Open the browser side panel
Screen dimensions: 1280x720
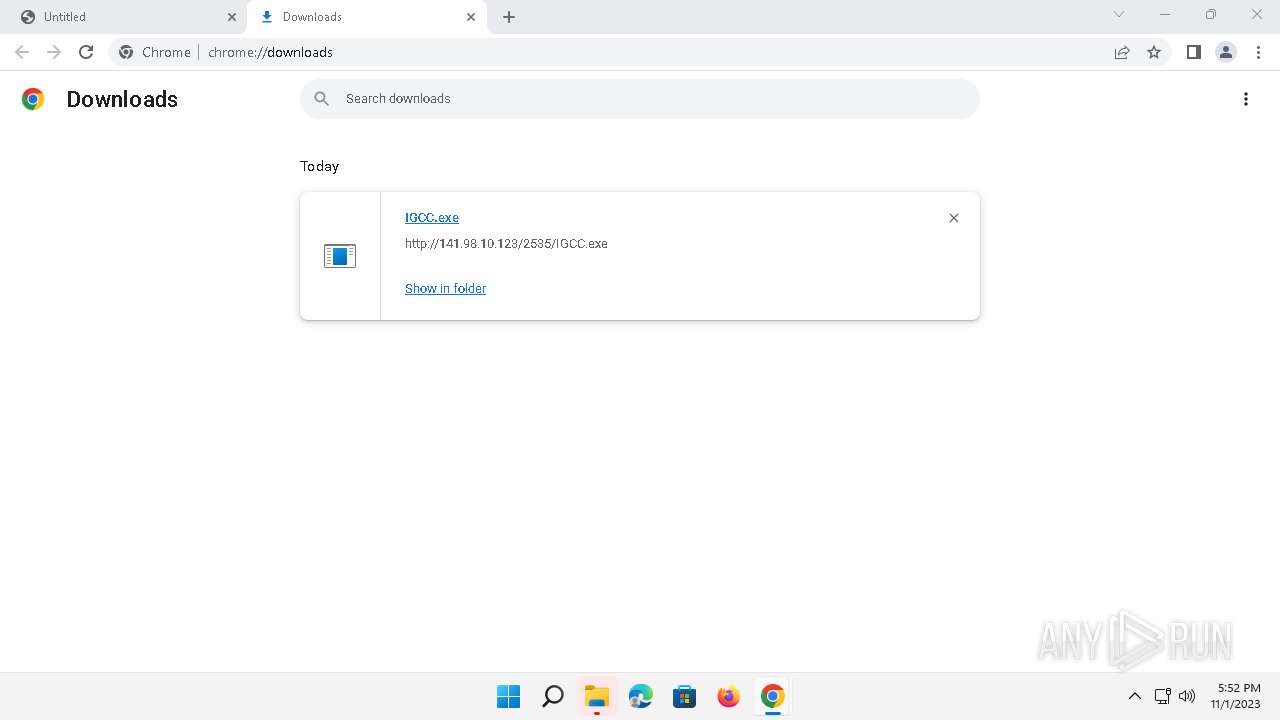(1193, 52)
